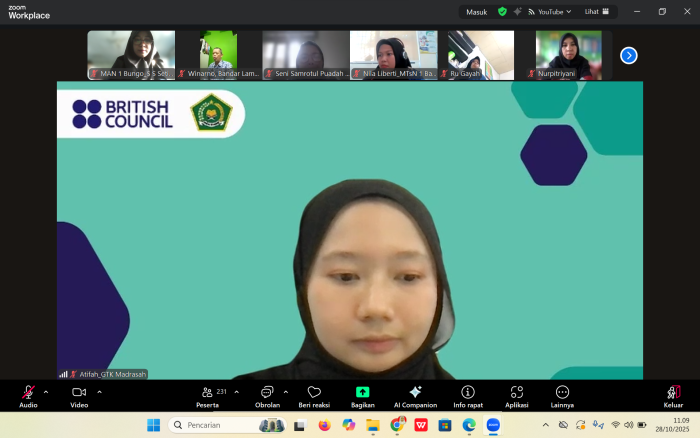Open Task View on the taskbar
Viewport: 700px width, 438px height.
click(299, 425)
